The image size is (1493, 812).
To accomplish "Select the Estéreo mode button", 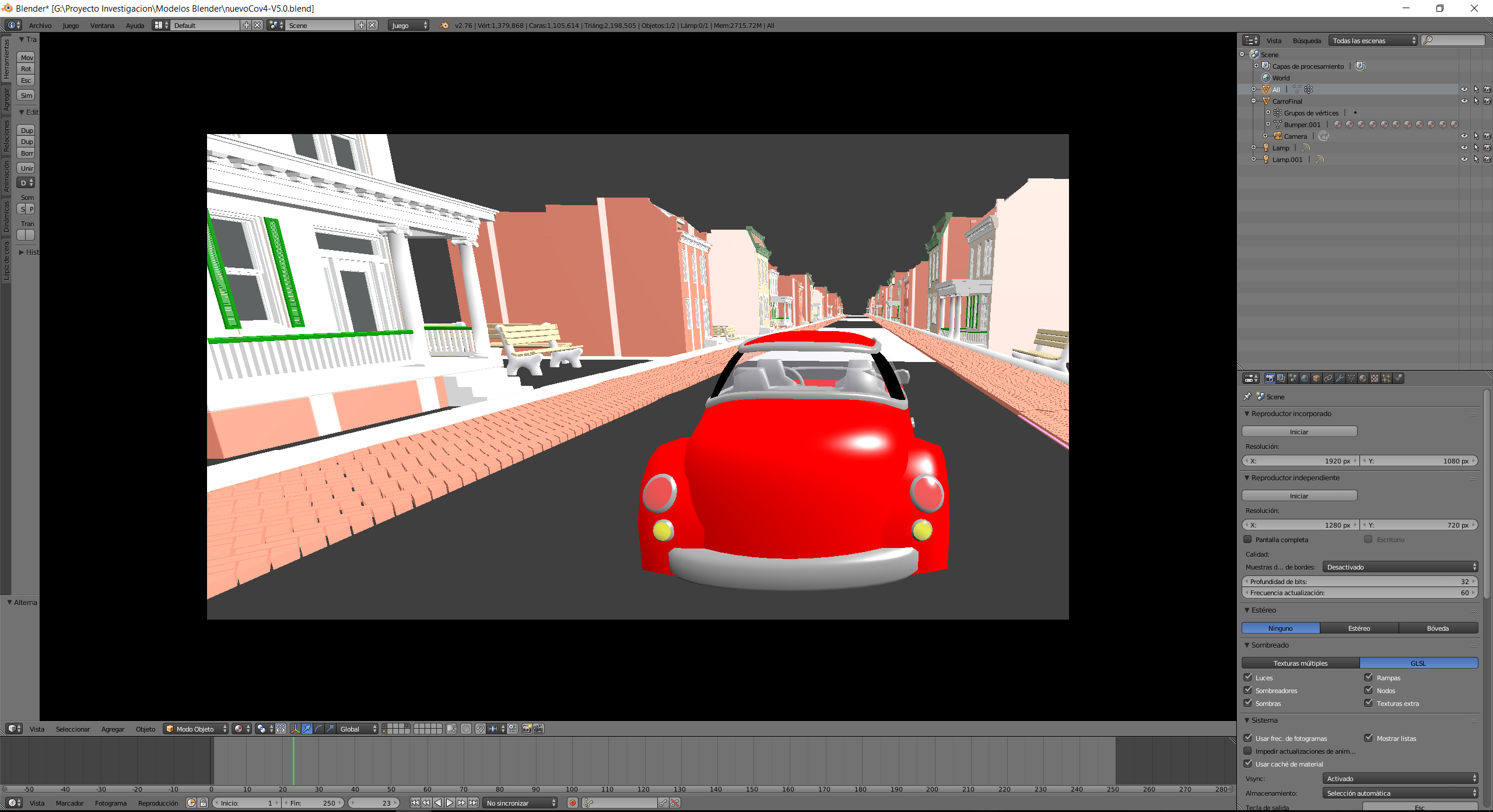I will coord(1359,628).
